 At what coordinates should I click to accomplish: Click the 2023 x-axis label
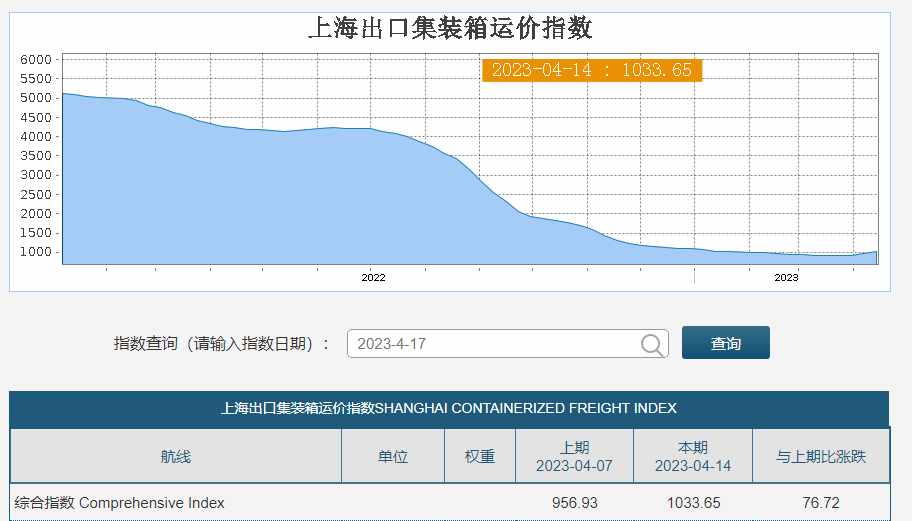[x=786, y=277]
